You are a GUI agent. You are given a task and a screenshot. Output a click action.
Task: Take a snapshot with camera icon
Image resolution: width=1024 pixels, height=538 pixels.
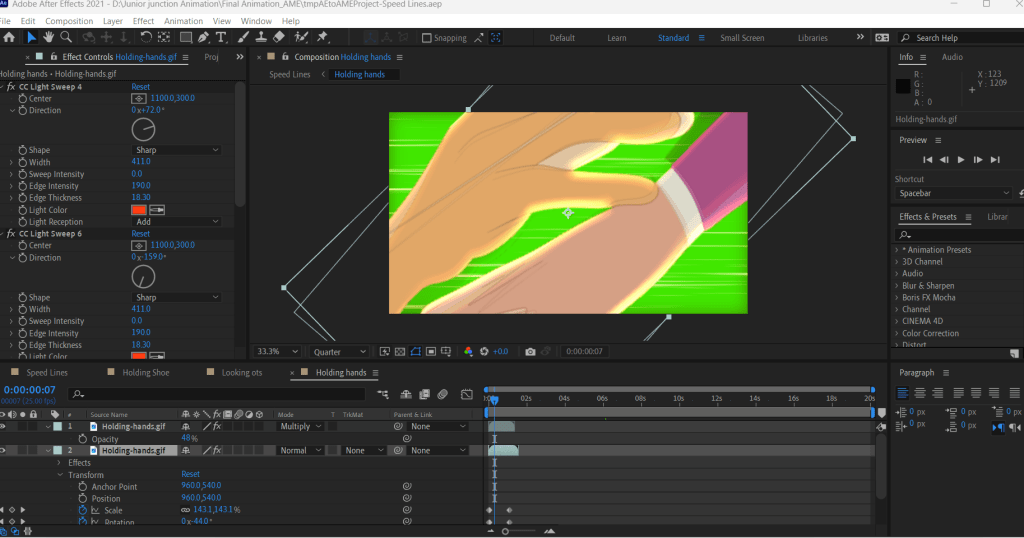pos(530,352)
